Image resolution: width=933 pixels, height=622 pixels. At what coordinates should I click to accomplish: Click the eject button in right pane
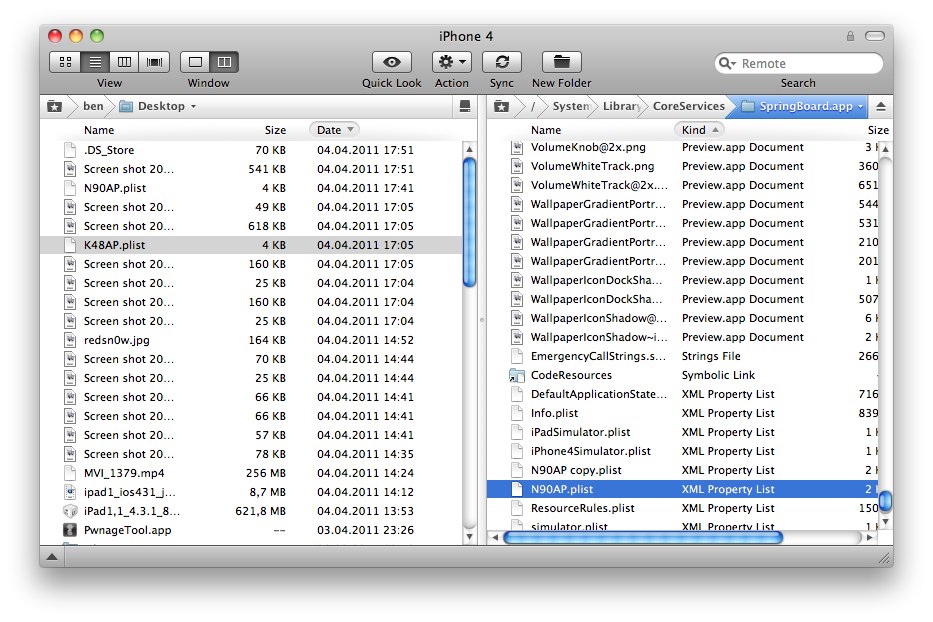click(x=881, y=107)
